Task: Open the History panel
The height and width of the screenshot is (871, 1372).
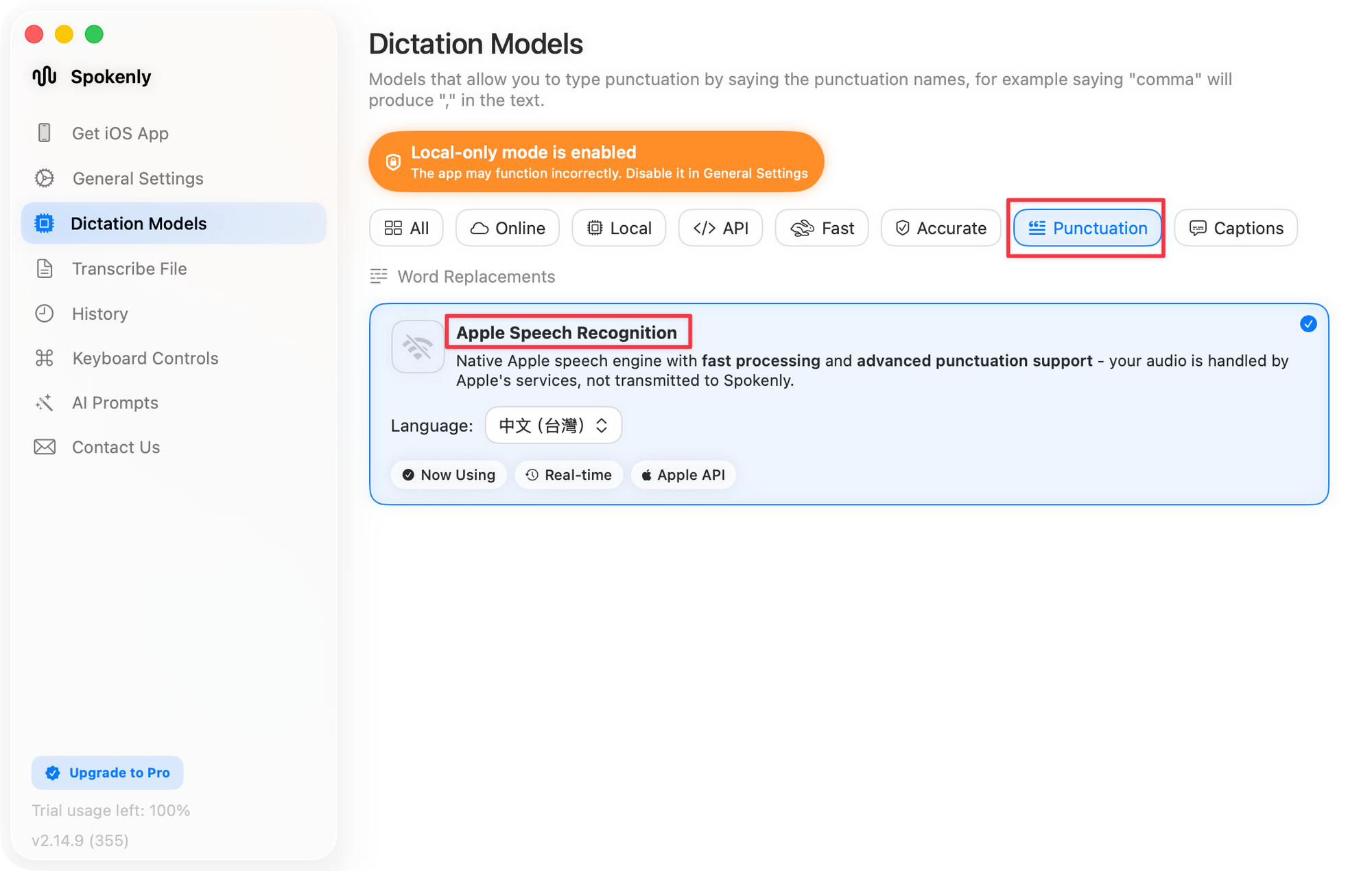Action: point(99,314)
